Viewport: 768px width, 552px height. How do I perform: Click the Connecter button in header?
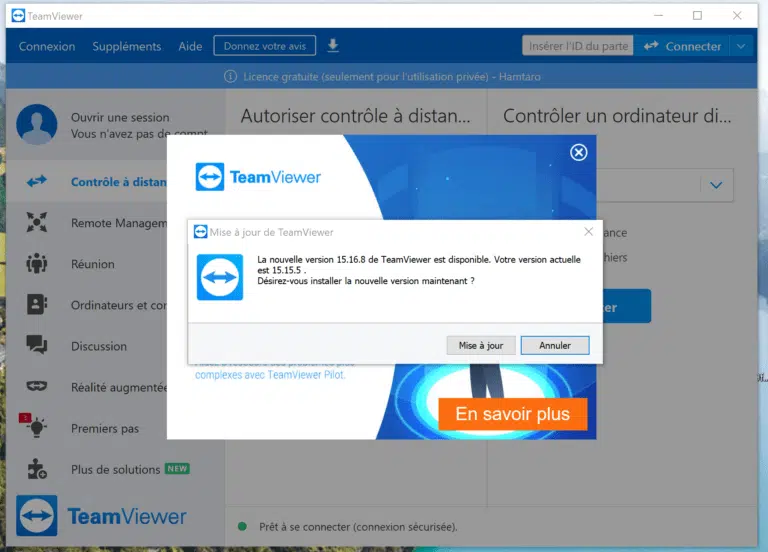682,46
